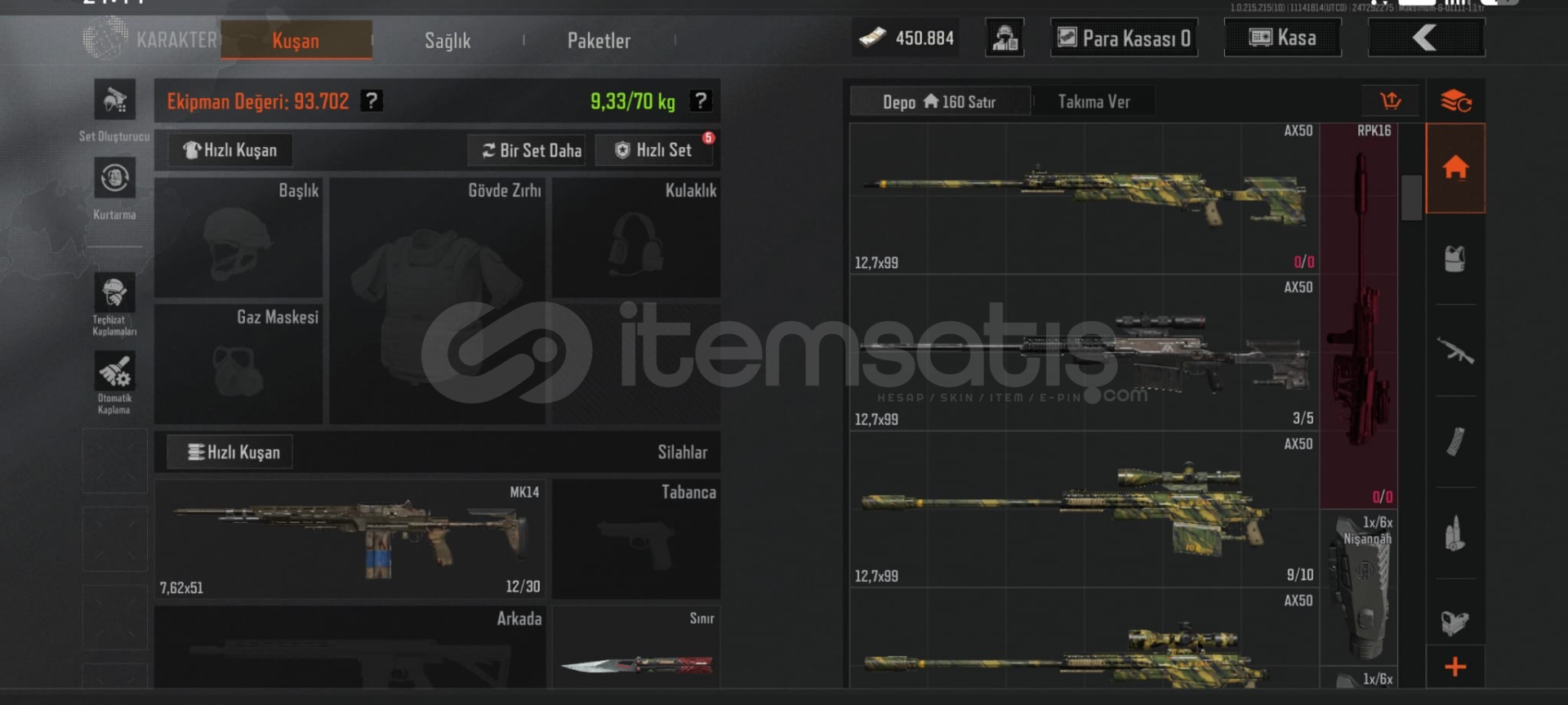The image size is (1568, 705).
Task: Select the ammo bullets category icon
Action: tap(1455, 533)
